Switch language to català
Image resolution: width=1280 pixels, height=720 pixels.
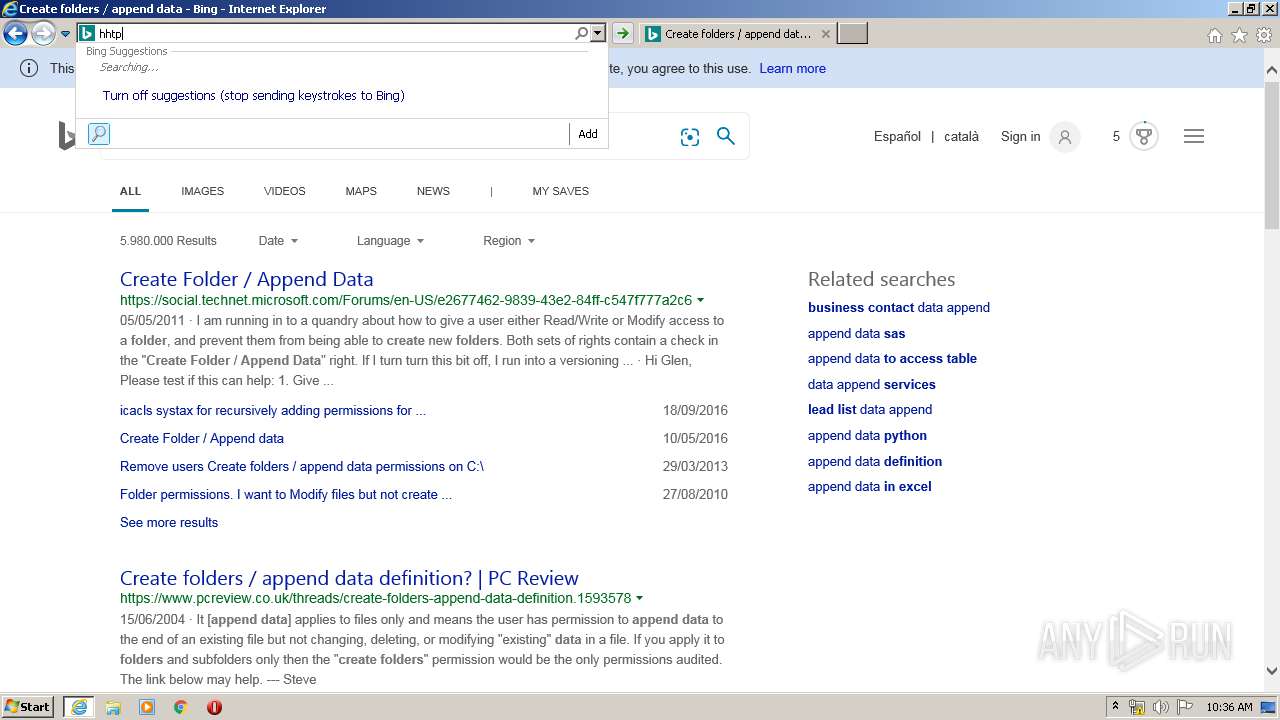[x=961, y=137]
